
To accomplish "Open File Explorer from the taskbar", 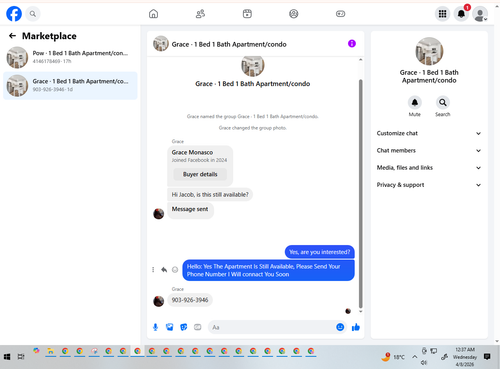I will point(50,351).
